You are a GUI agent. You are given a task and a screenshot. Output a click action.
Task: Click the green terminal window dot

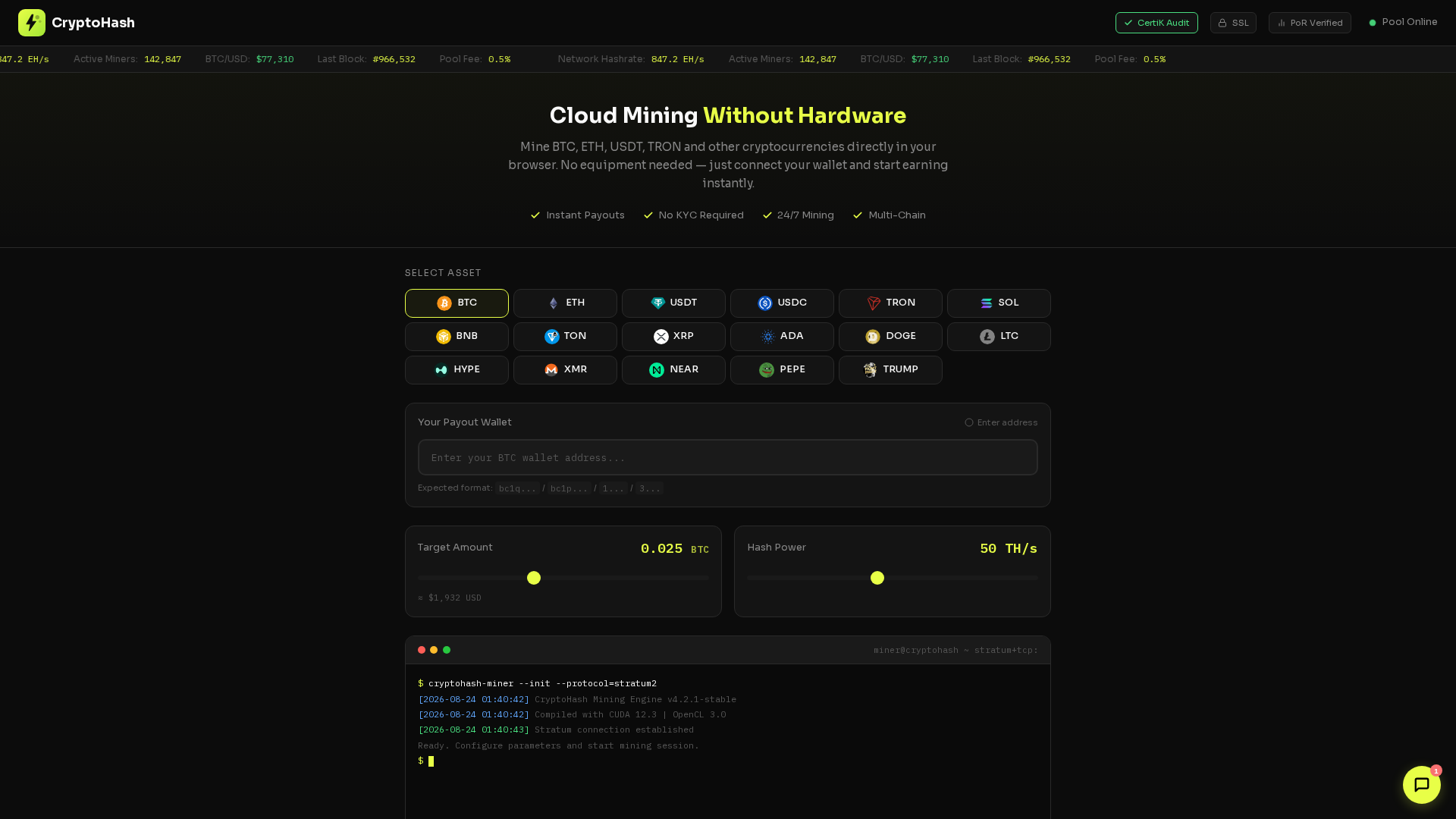447,650
